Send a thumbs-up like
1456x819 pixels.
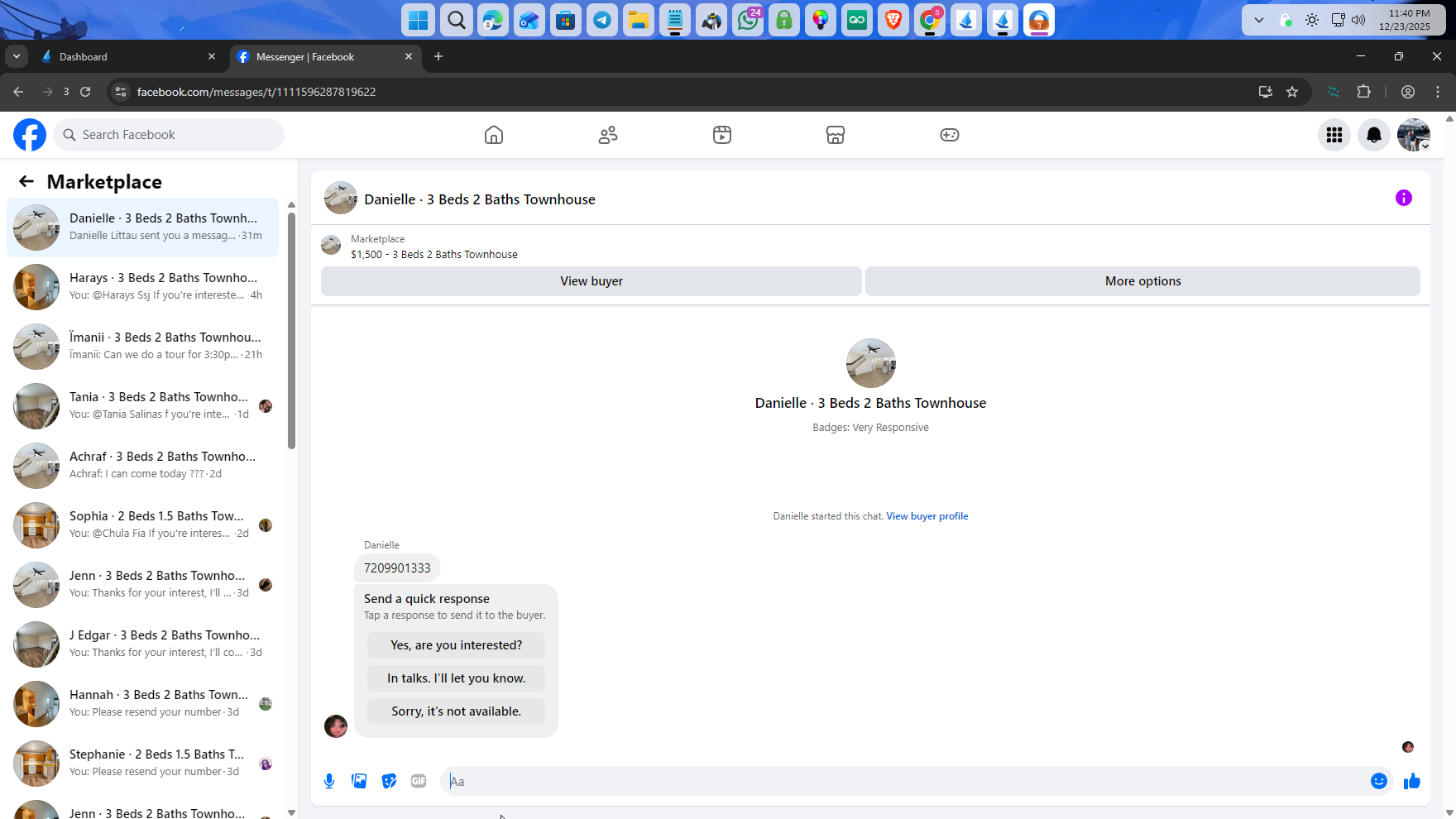pyautogui.click(x=1412, y=781)
